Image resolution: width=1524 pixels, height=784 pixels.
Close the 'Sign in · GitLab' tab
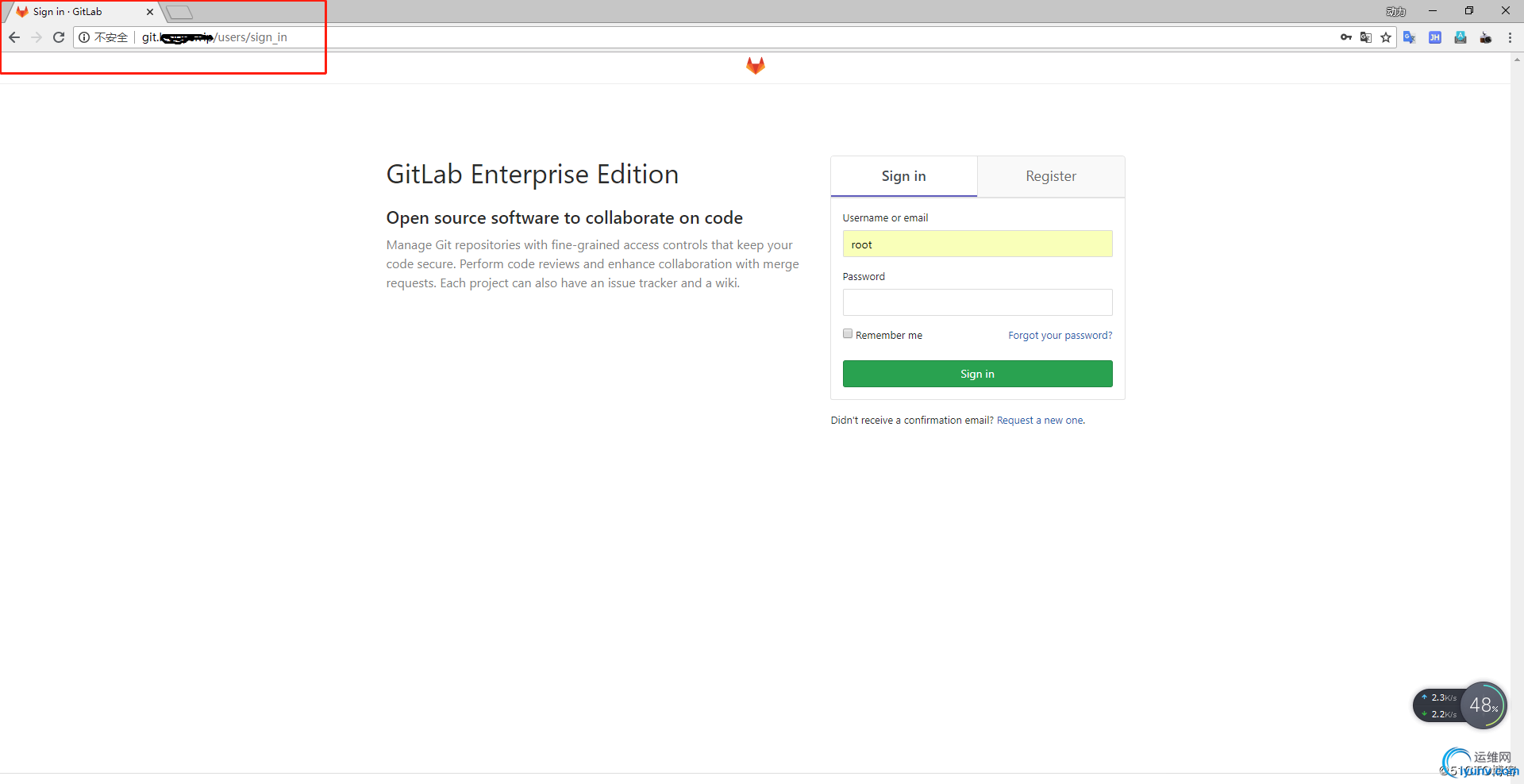[x=150, y=12]
